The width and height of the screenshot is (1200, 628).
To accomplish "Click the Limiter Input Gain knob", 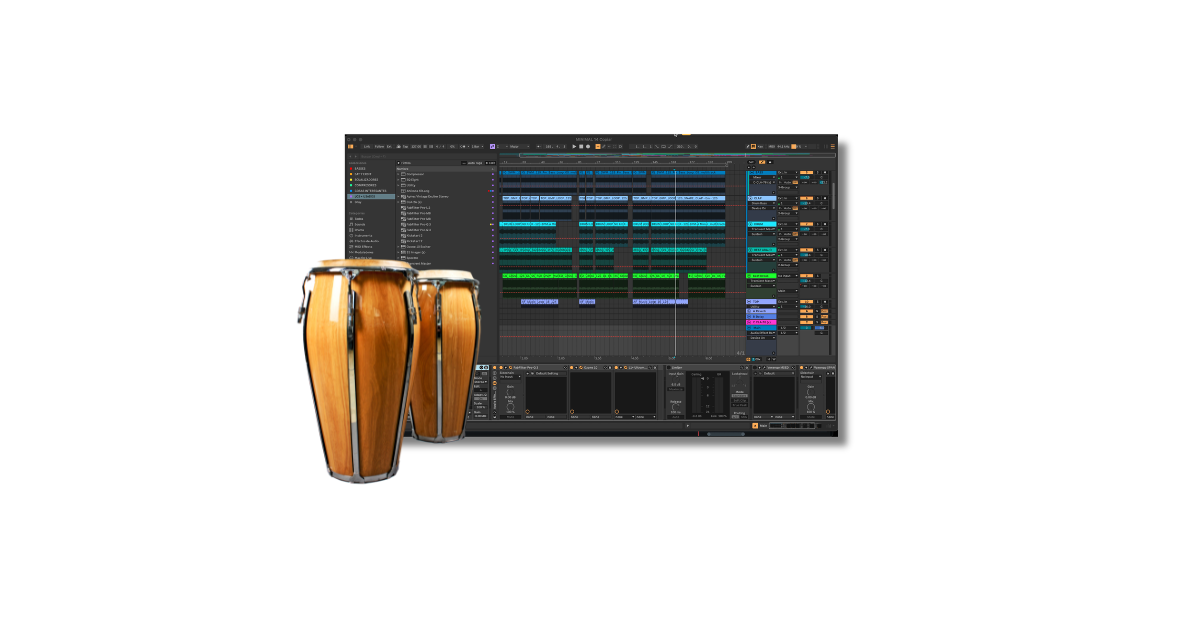I will pyautogui.click(x=676, y=379).
